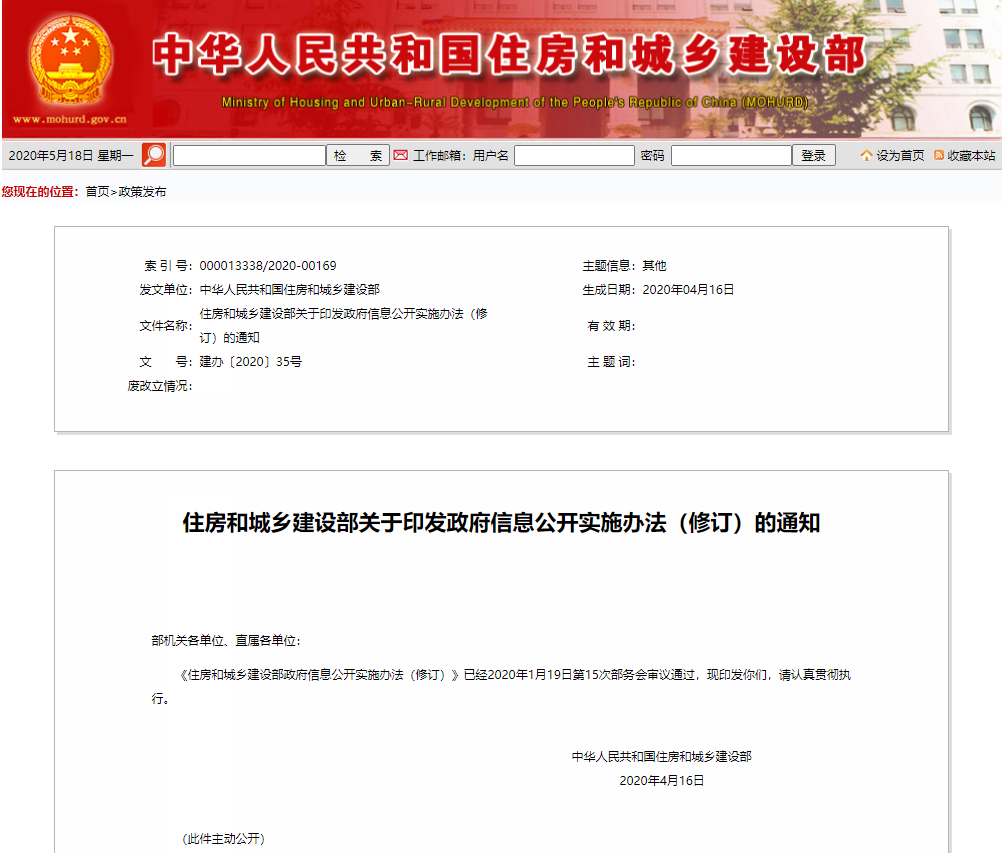Click the www.mohurd.gov.cn address under the emblem

click(70, 119)
